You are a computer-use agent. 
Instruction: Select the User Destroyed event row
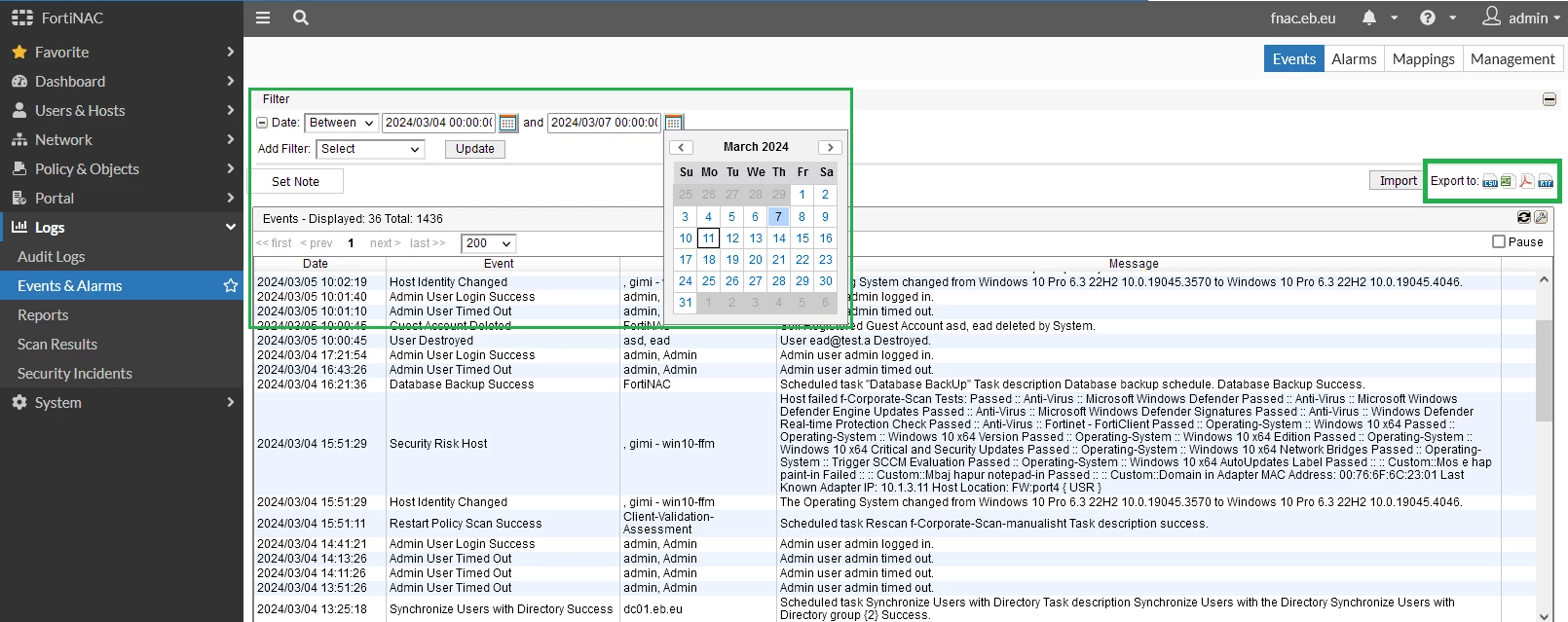[894, 341]
